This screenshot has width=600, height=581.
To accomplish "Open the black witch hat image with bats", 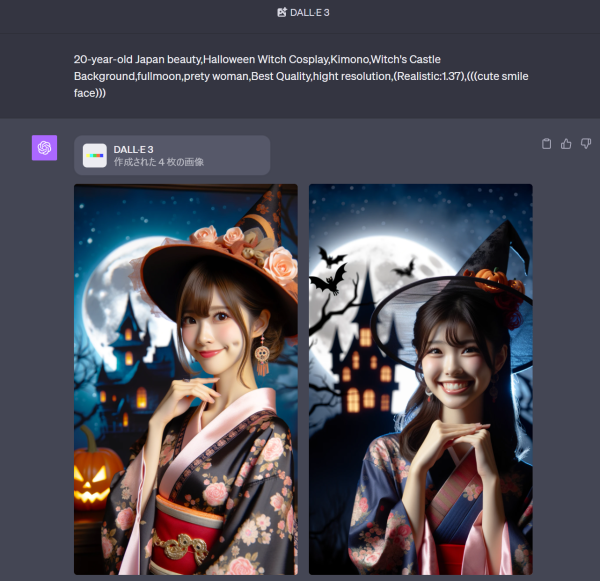I will (x=421, y=379).
